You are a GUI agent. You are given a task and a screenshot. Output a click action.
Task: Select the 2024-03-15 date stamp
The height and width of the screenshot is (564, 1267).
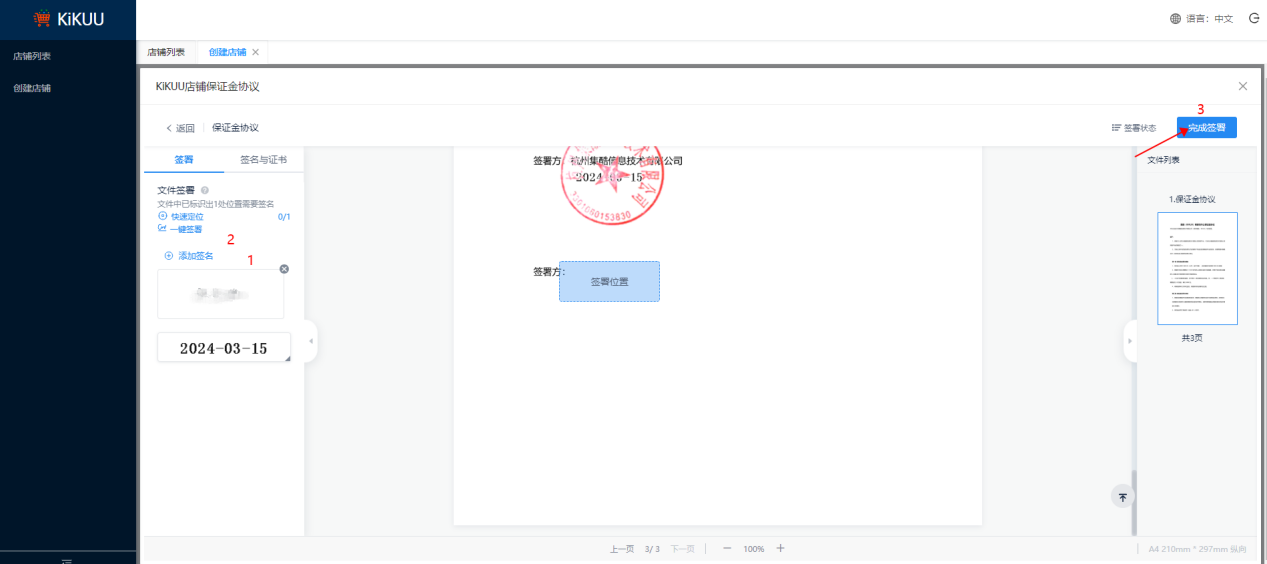click(224, 348)
